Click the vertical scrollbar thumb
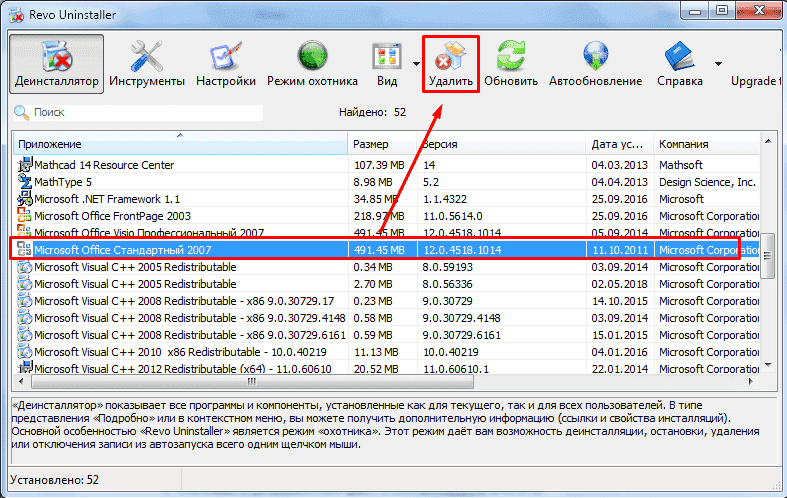Viewport: 787px width, 498px height. pyautogui.click(x=768, y=256)
